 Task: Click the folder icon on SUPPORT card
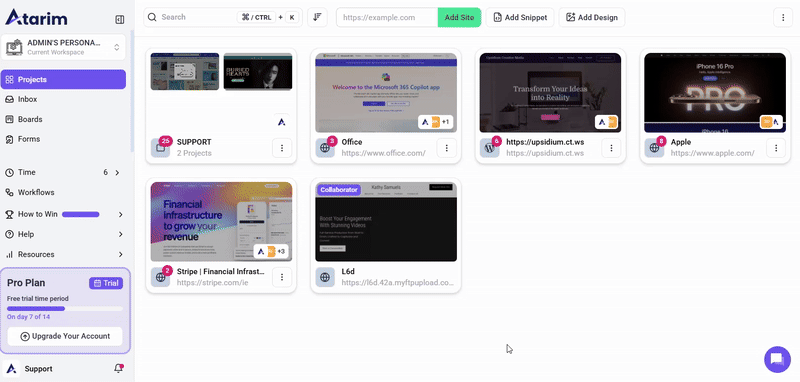[160, 148]
